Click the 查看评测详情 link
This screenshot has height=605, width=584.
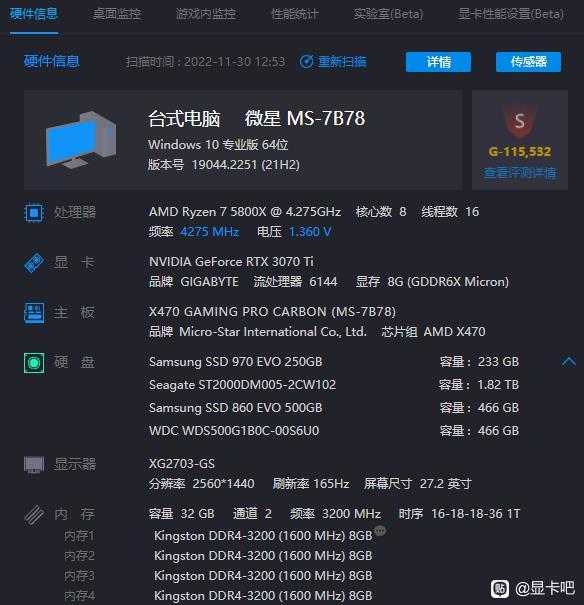520,173
